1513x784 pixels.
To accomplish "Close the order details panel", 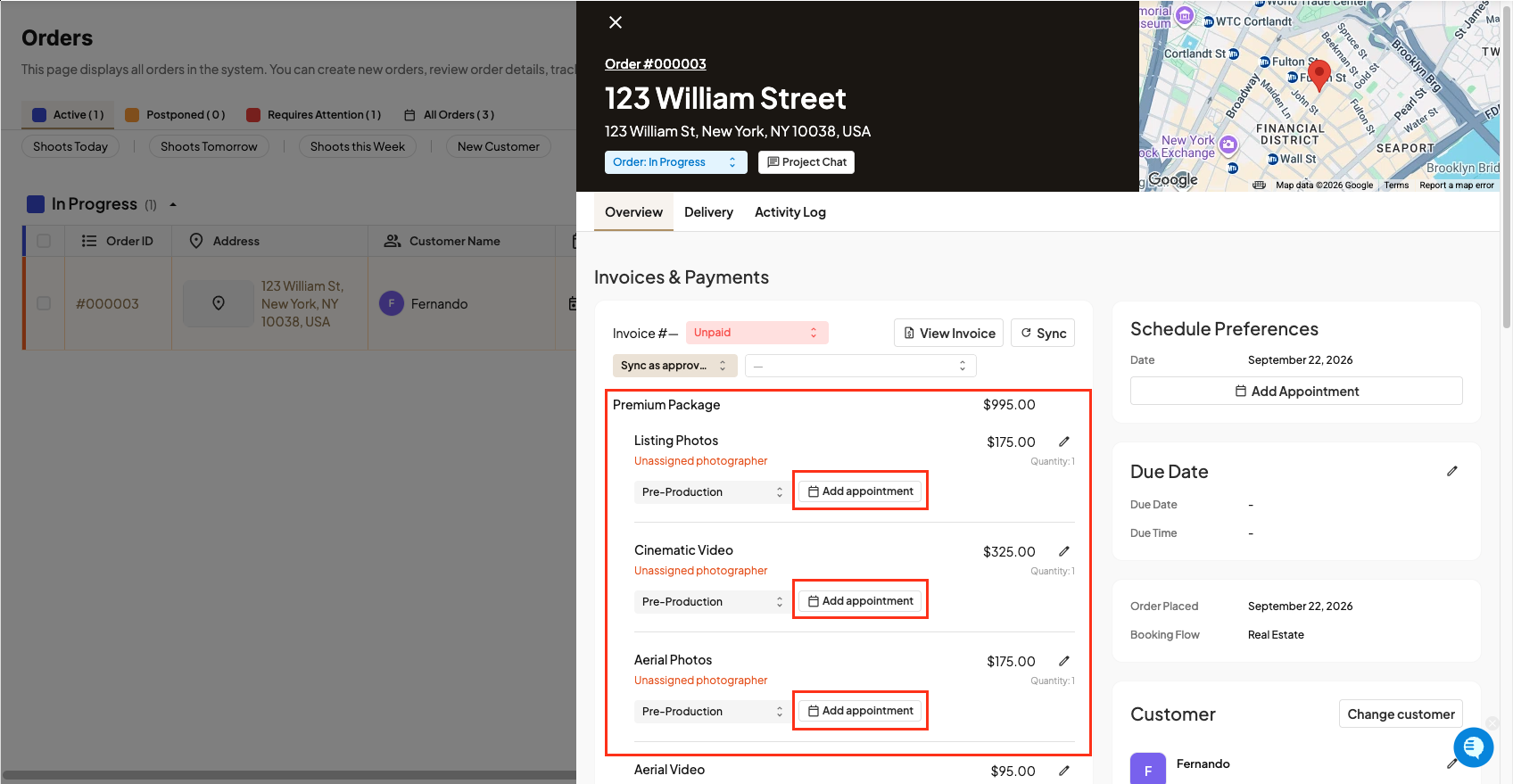I will [x=616, y=22].
